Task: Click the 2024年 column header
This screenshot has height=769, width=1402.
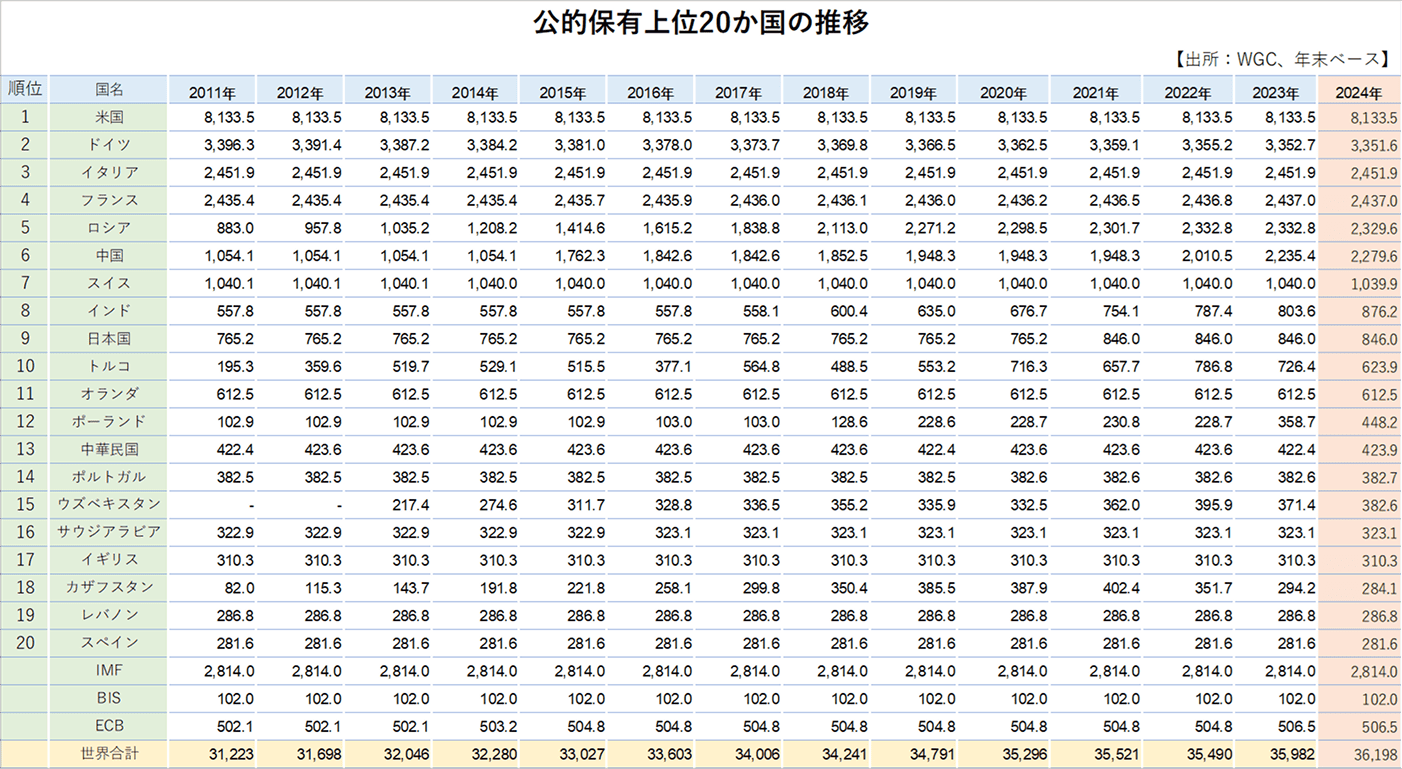Action: tap(1358, 92)
